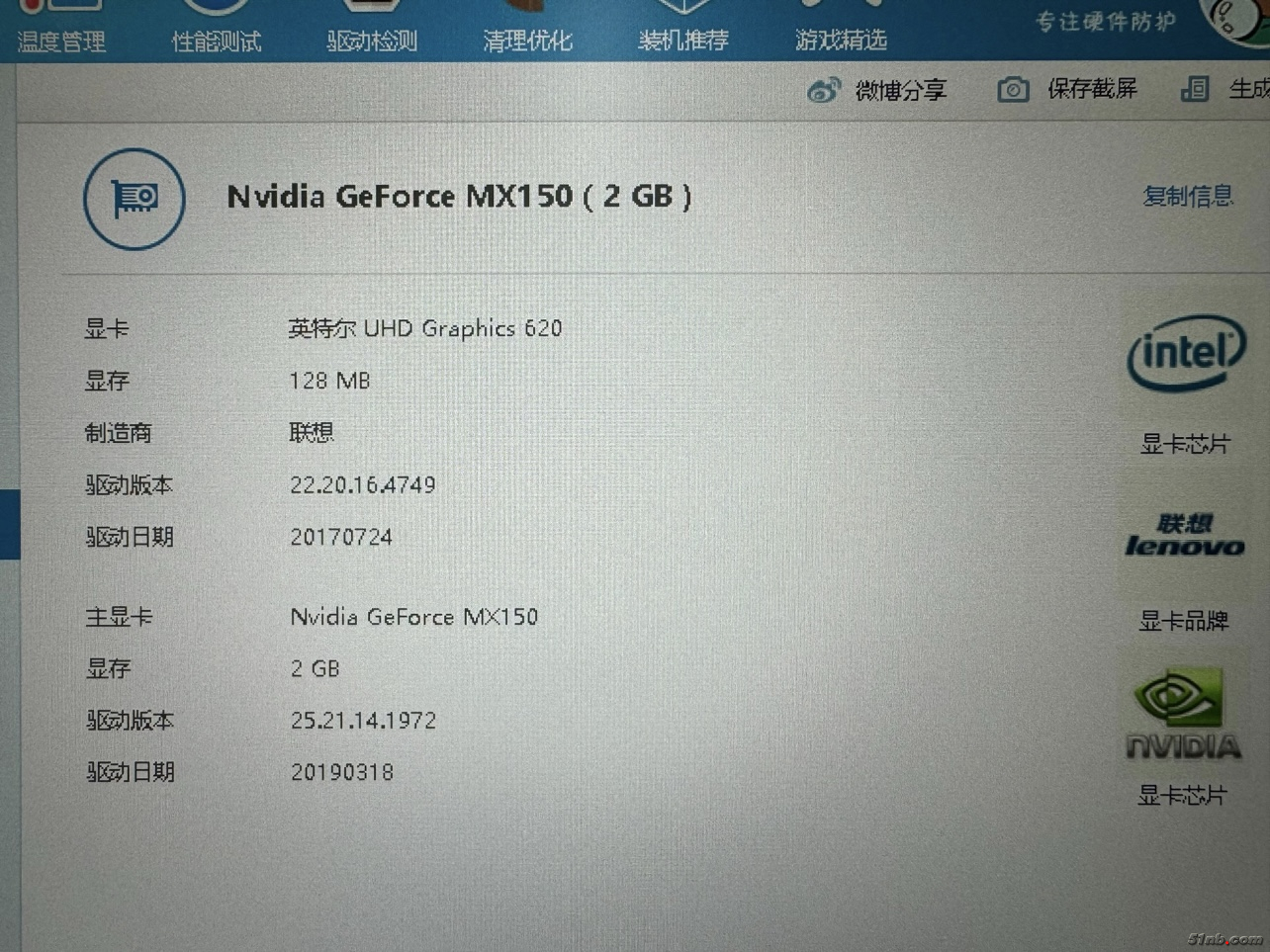Select driver date 20190318
The image size is (1270, 952).
coord(342,772)
